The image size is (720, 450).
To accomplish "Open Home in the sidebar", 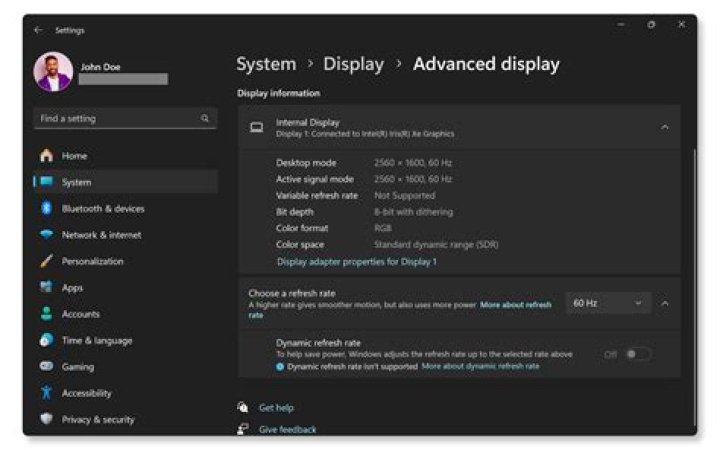I will [x=125, y=156].
